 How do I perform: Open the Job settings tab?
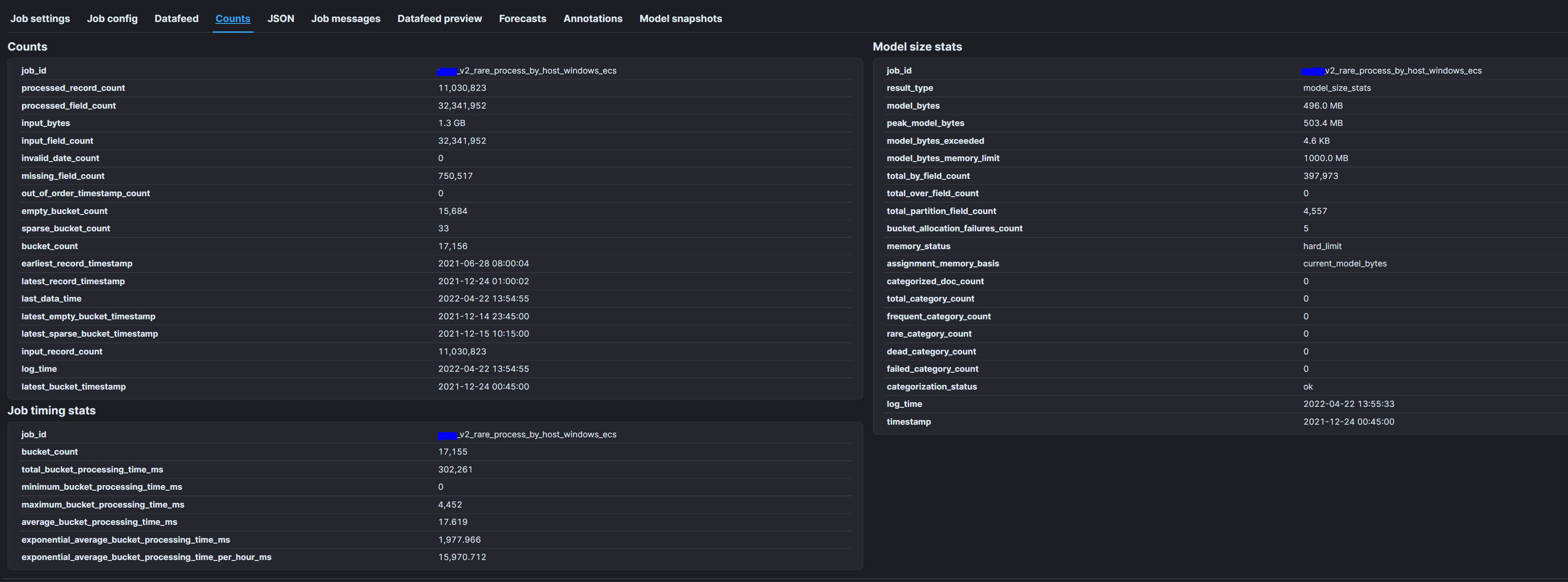point(39,18)
